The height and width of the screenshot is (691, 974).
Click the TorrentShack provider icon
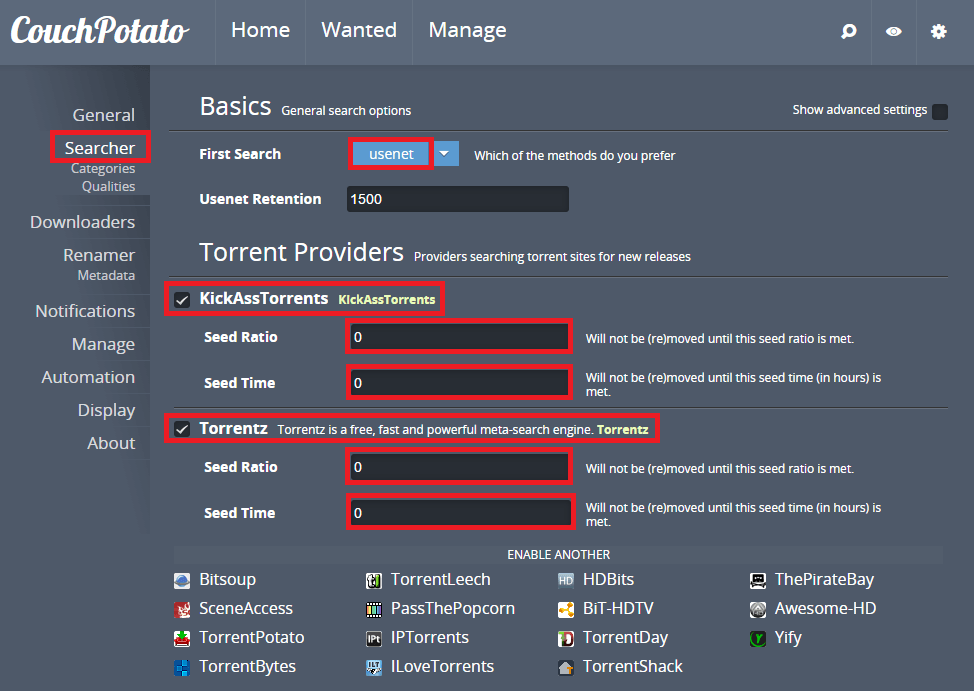(x=566, y=667)
